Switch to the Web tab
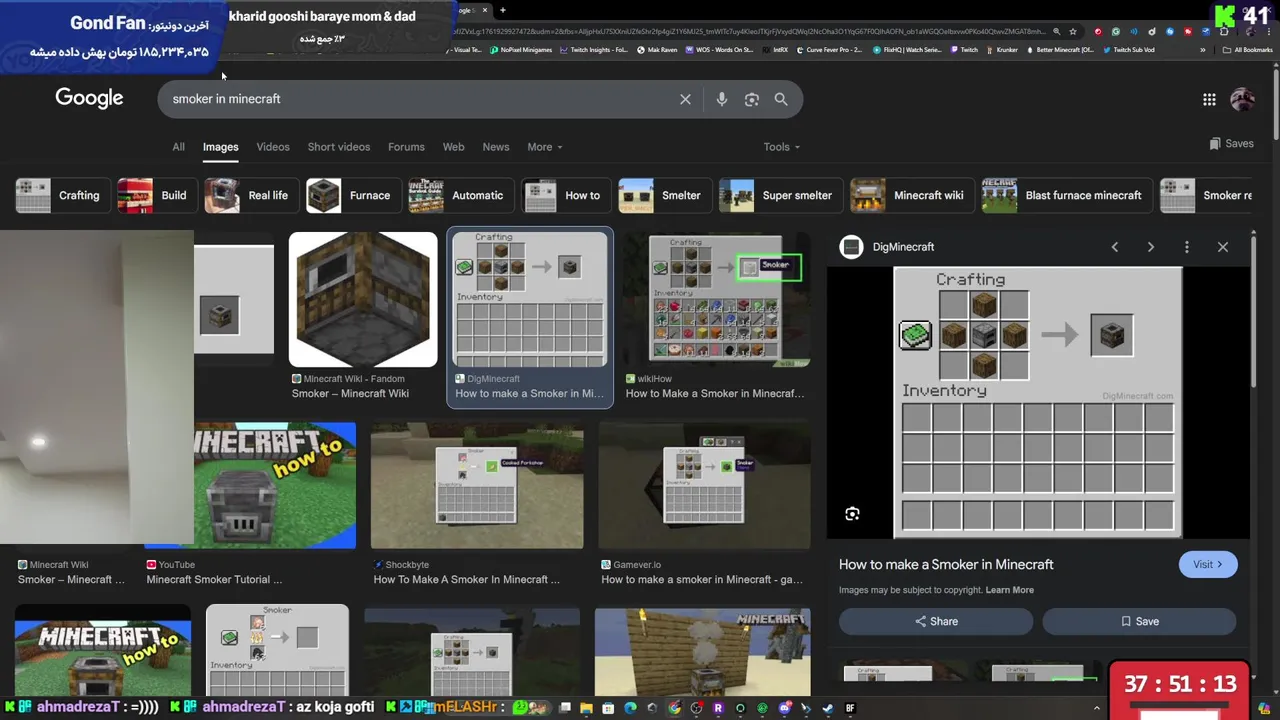 pos(453,147)
